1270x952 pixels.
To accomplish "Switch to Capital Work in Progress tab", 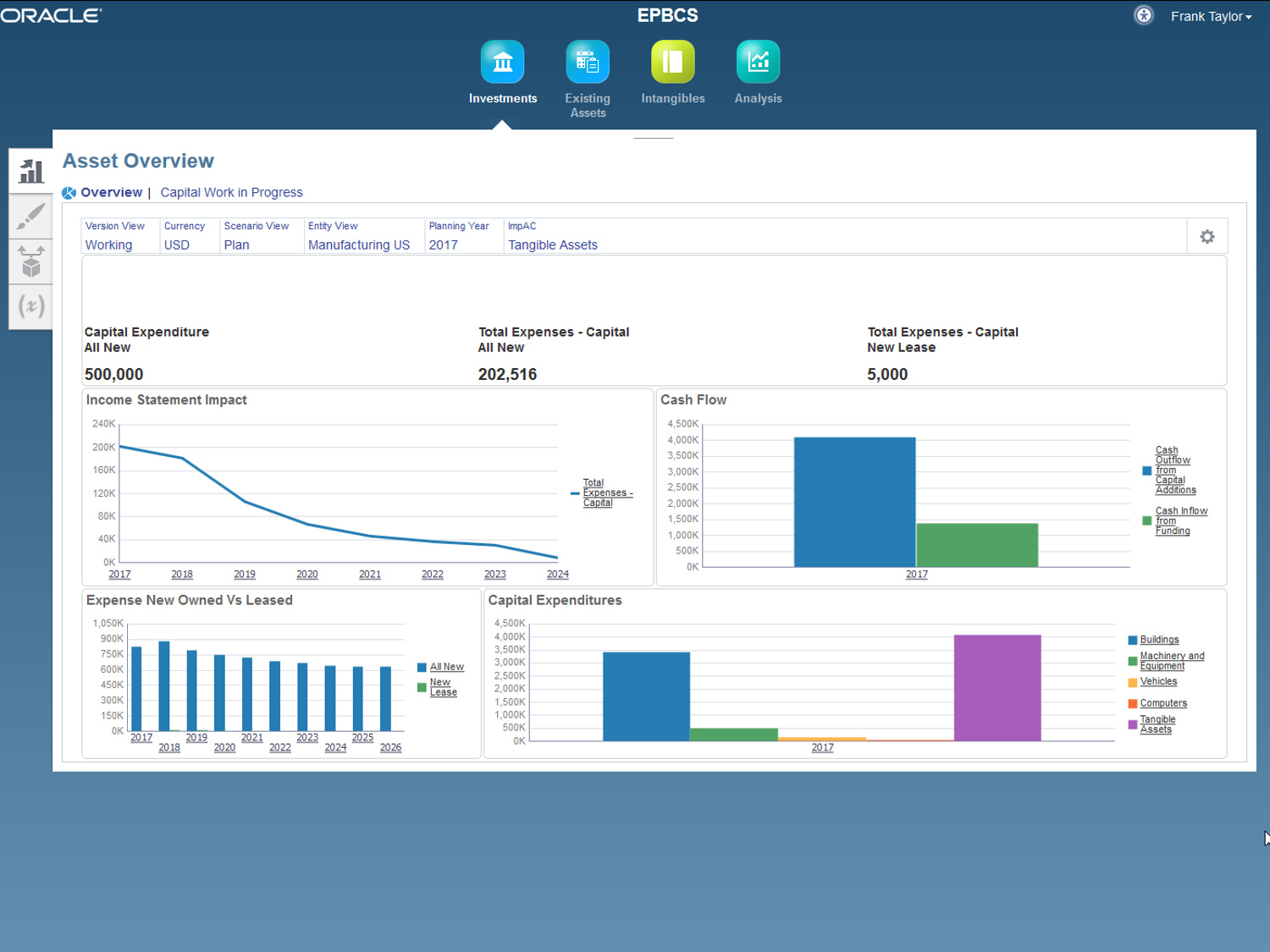I will (x=231, y=192).
